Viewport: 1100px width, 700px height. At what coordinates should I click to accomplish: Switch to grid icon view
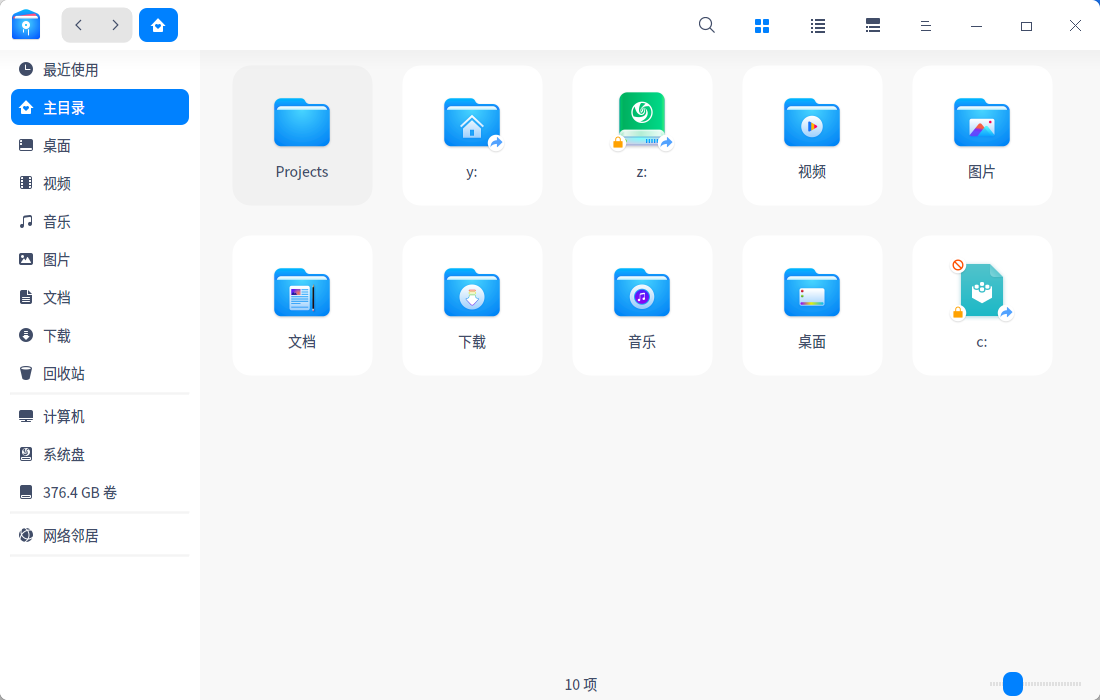point(762,25)
